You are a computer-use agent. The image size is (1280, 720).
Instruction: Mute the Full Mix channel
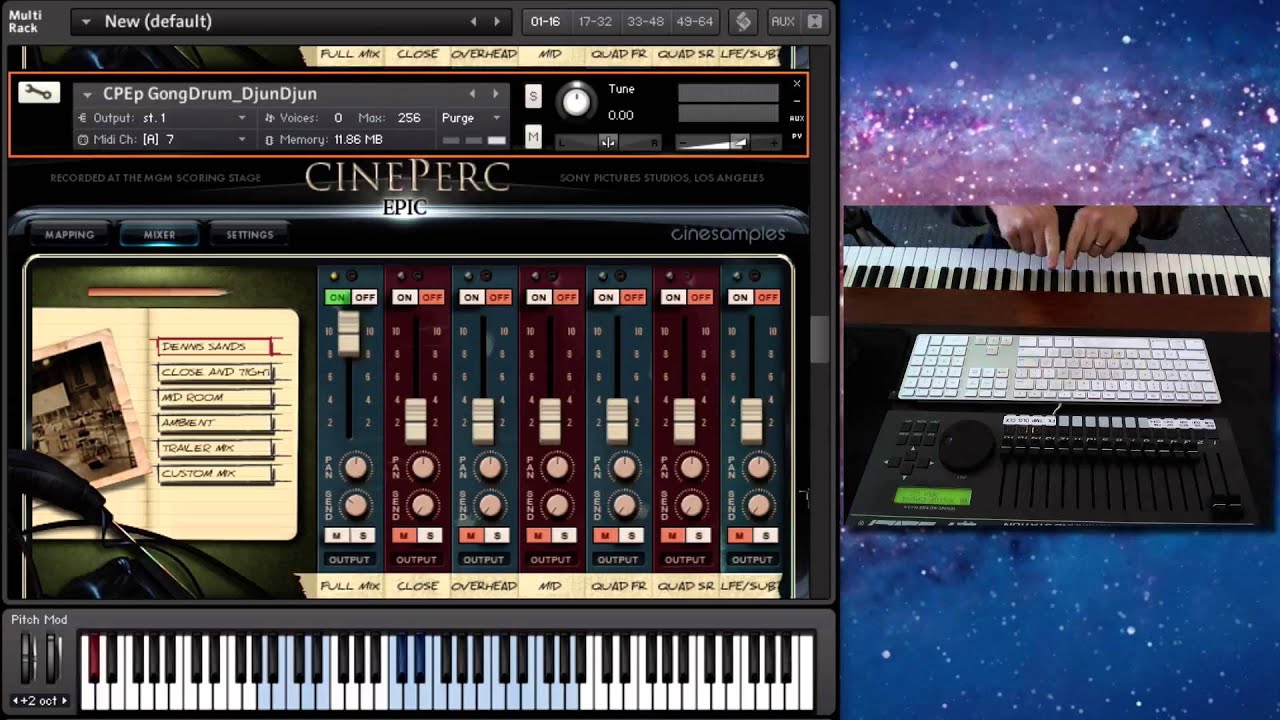tap(336, 536)
